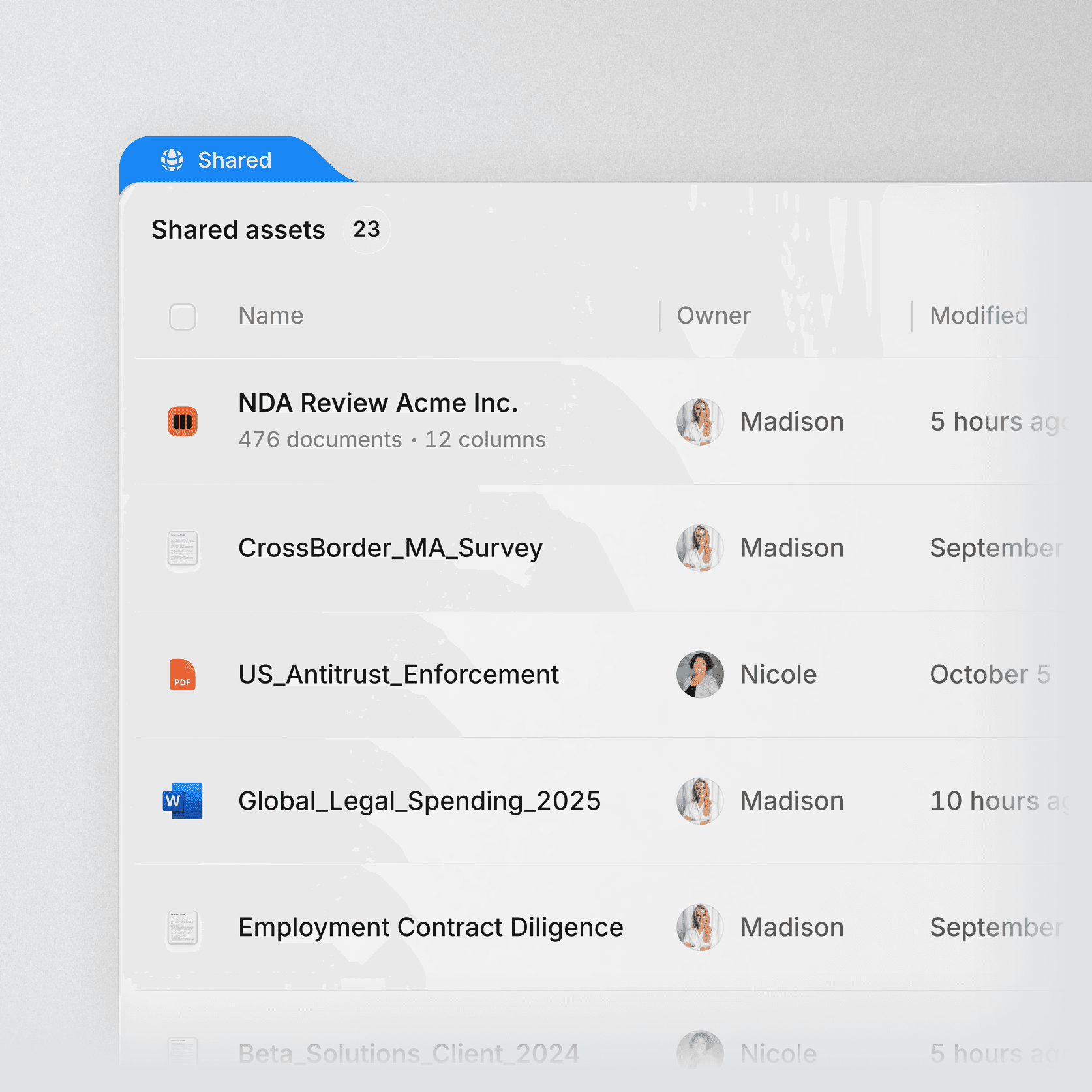The height and width of the screenshot is (1092, 1092).
Task: Click '5 hours ago' in NDA Review row
Action: tap(998, 422)
